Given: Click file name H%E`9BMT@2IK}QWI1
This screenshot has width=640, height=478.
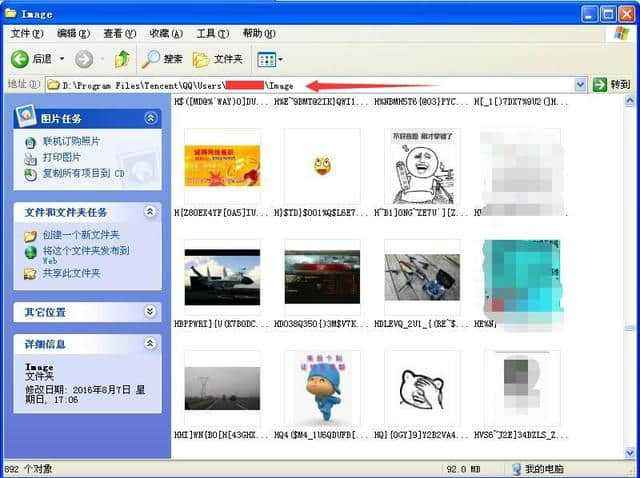Looking at the screenshot, I should pyautogui.click(x=322, y=102).
